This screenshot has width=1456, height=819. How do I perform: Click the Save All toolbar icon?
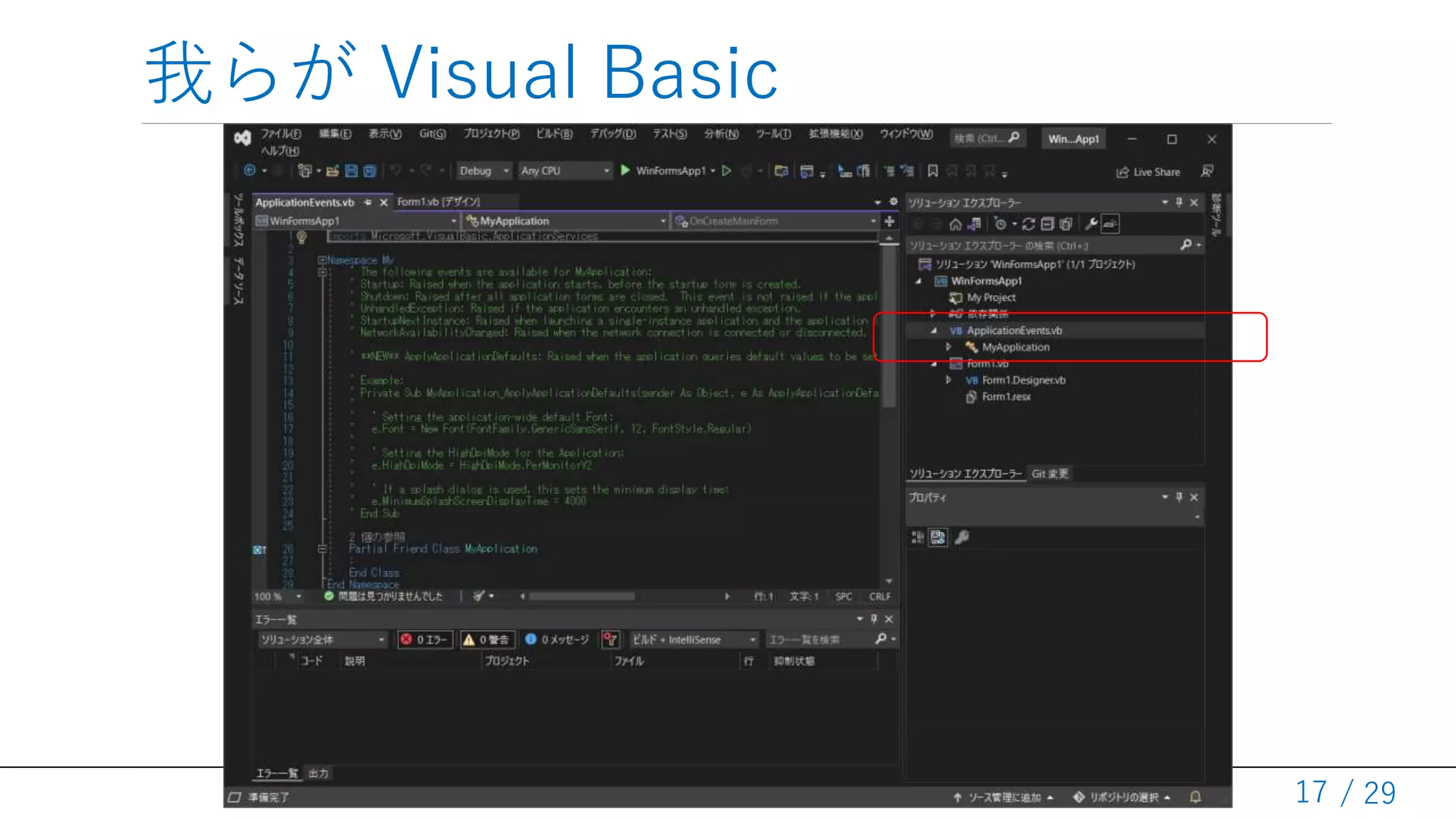(370, 171)
